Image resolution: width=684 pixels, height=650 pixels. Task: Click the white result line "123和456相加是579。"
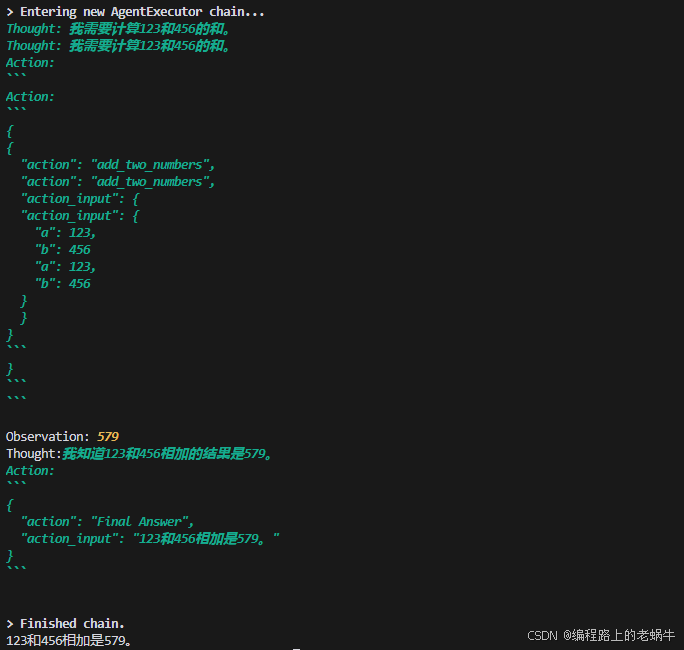[x=68, y=640]
